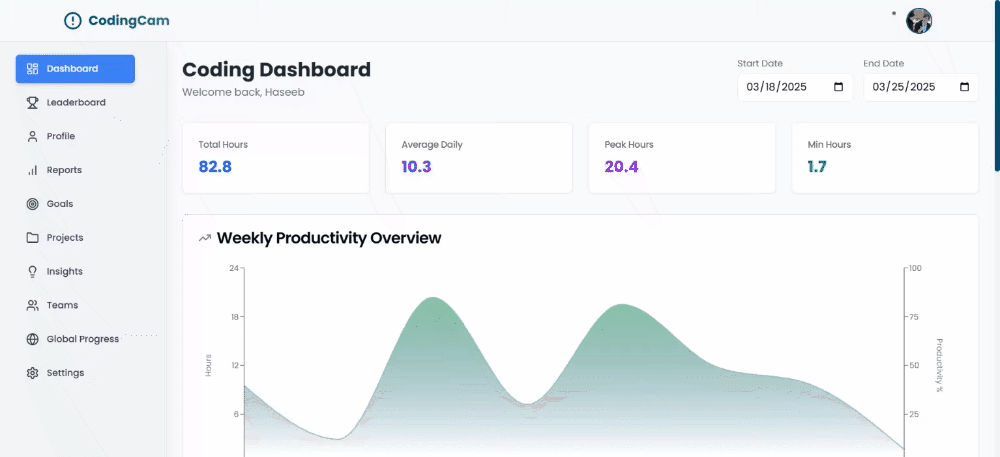Go to the Settings label in sidebar
This screenshot has height=457, width=1000.
(65, 373)
